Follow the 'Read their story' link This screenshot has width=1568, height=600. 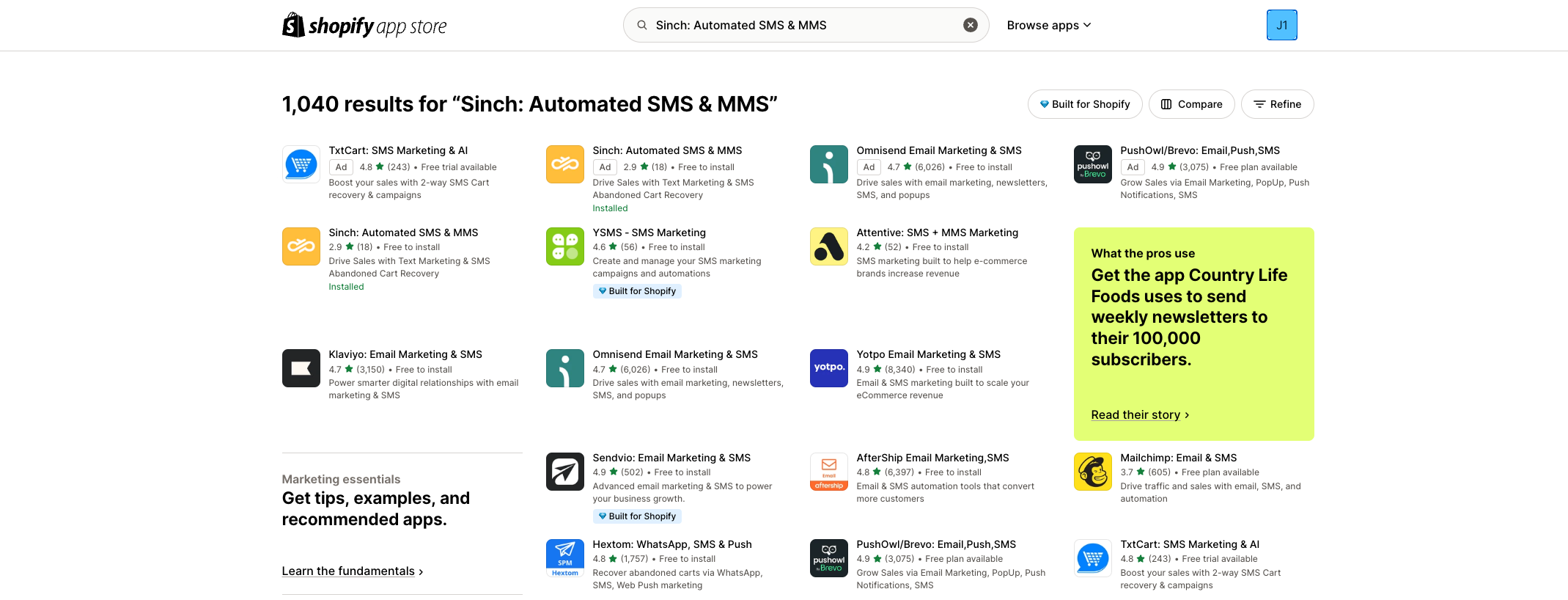1140,415
